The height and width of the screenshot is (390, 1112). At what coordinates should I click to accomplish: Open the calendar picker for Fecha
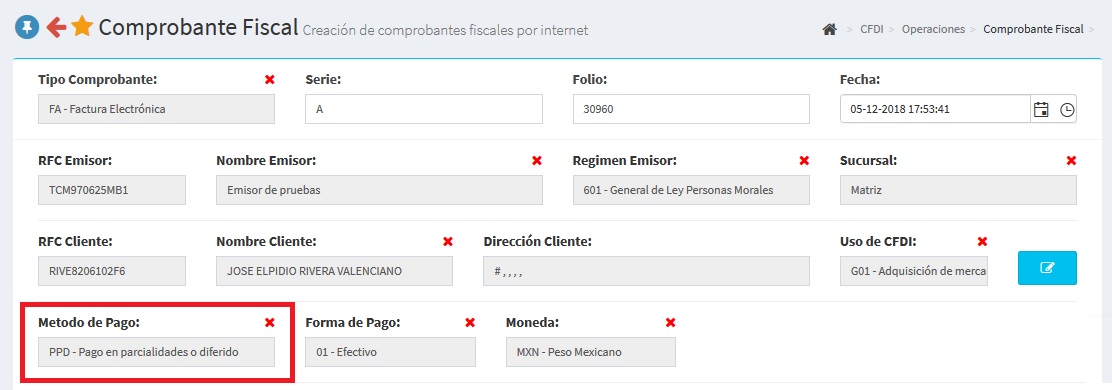point(1041,110)
